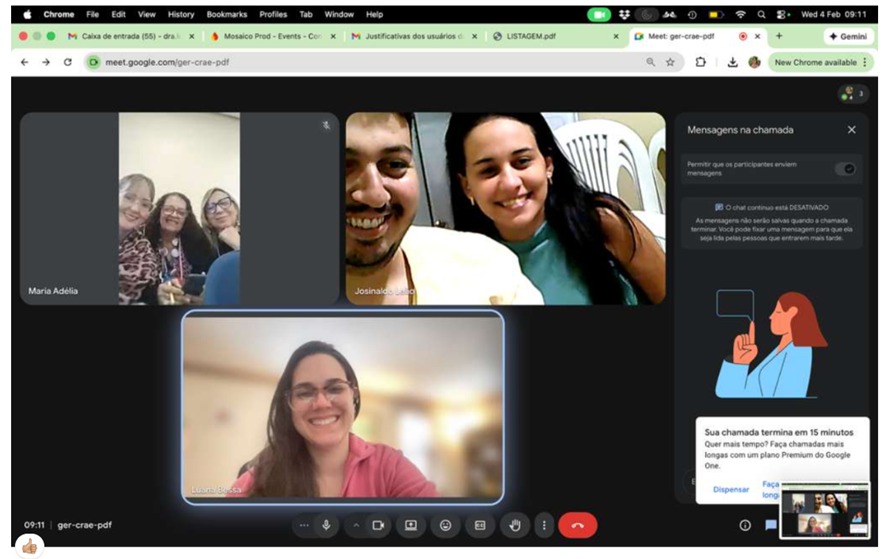This screenshot has height=559, width=886.
Task: Click the present screen icon
Action: (x=410, y=525)
